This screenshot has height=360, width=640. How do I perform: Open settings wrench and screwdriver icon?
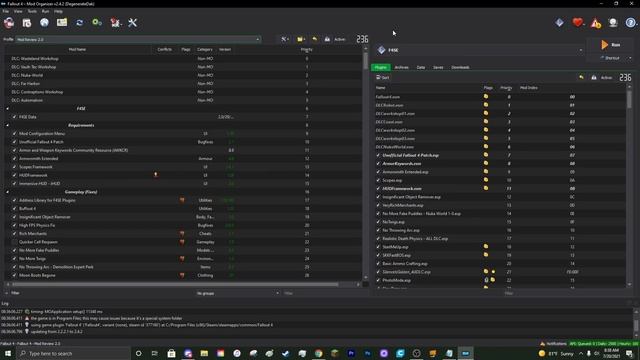point(133,23)
